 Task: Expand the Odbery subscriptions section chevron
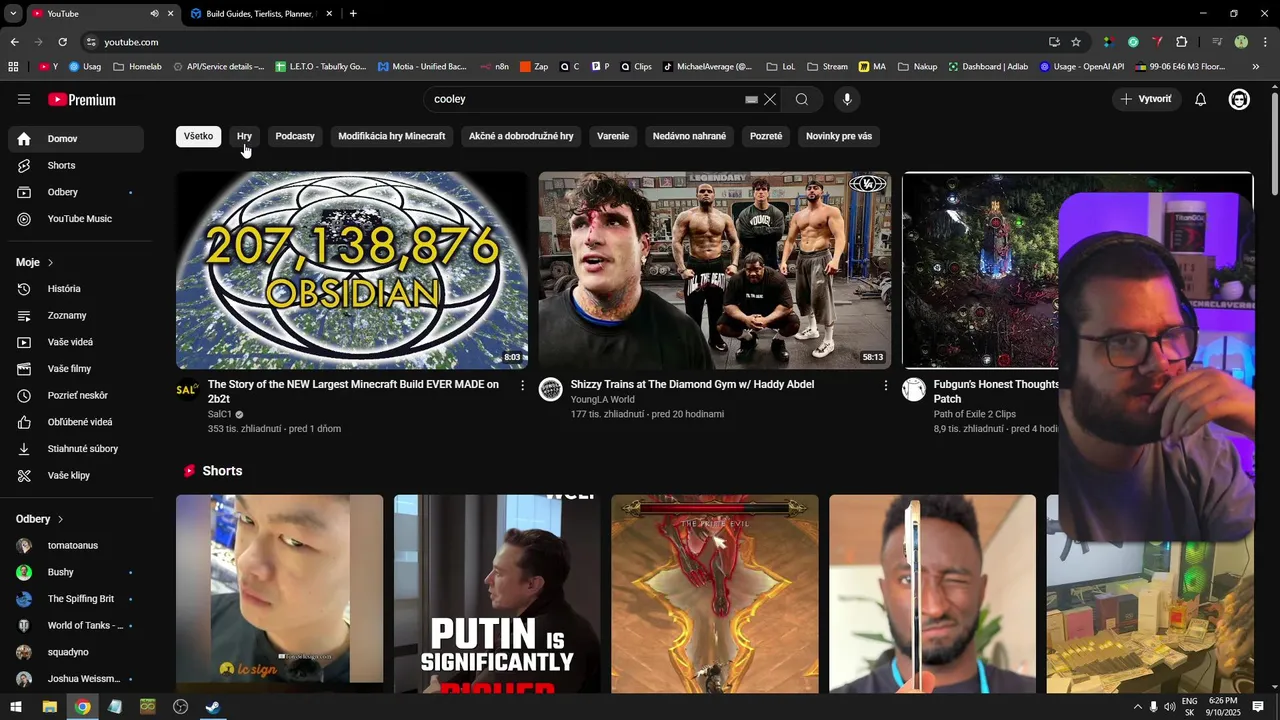click(60, 519)
